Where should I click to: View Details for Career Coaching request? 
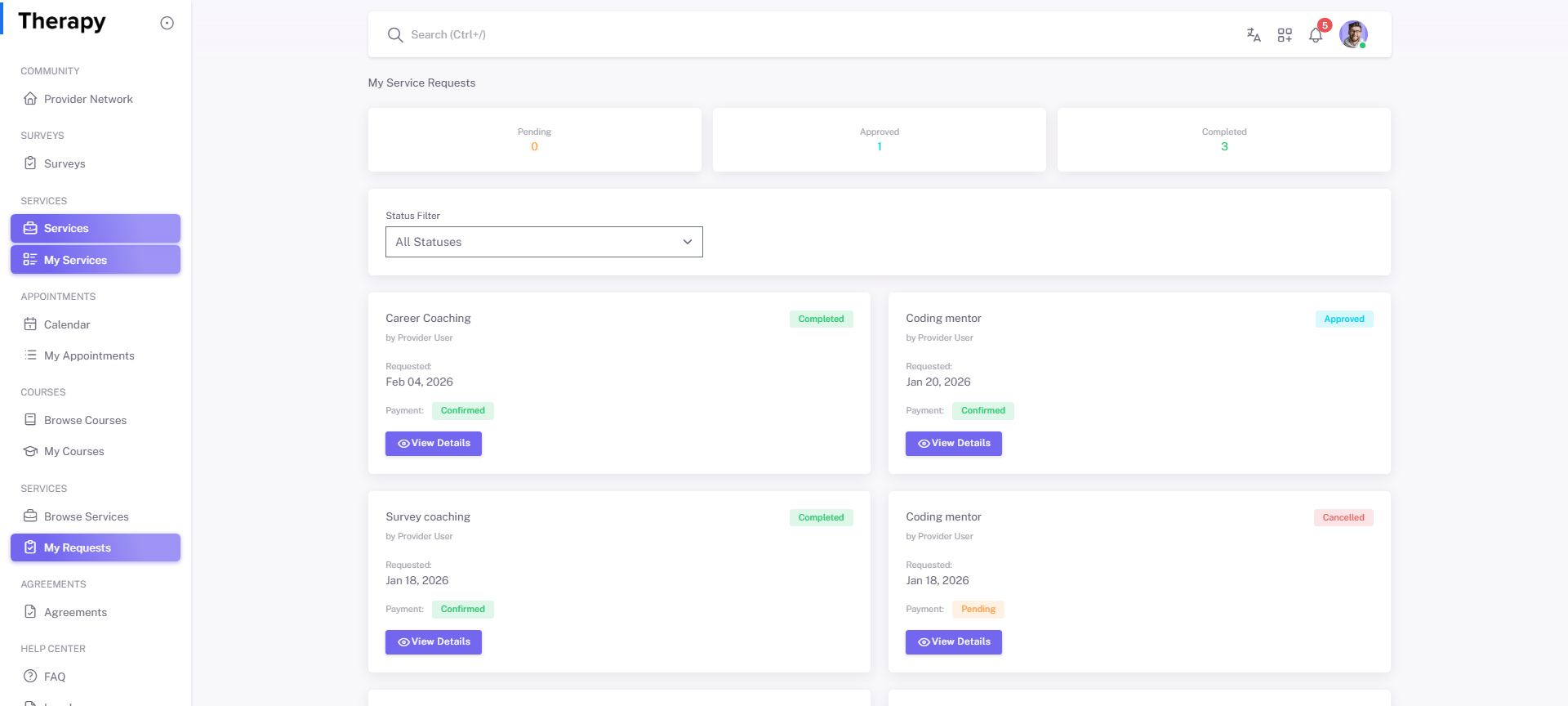tap(434, 444)
